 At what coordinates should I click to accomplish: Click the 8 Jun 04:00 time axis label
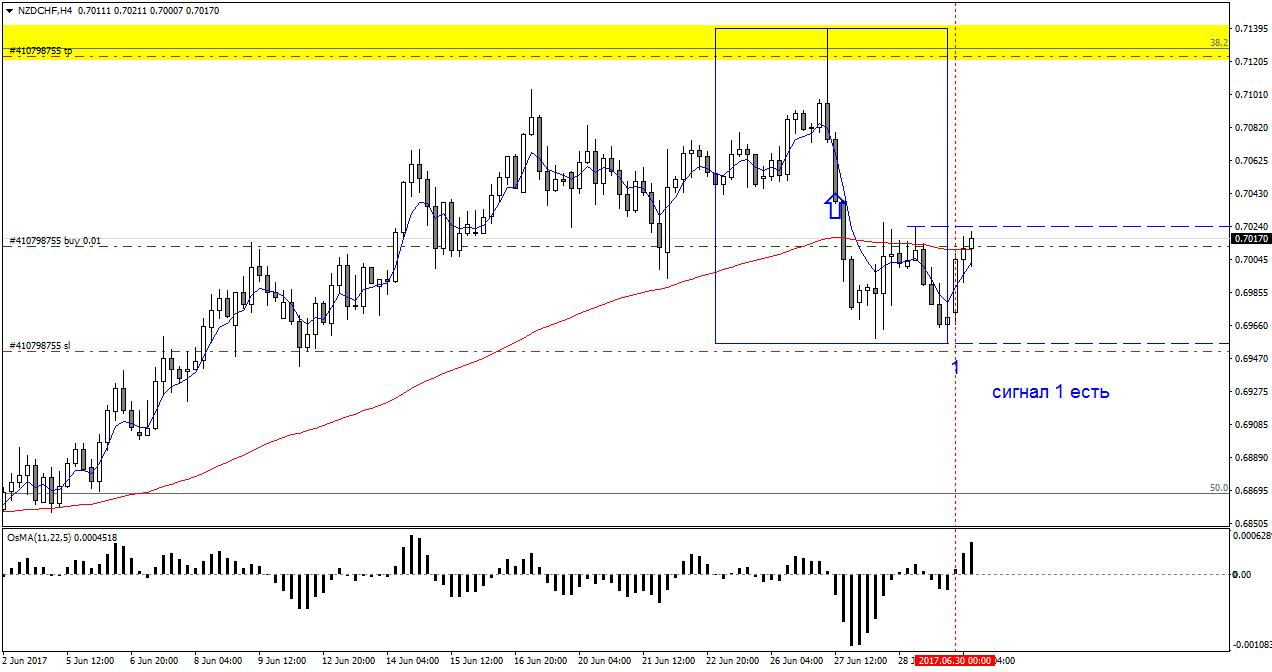coord(218,661)
